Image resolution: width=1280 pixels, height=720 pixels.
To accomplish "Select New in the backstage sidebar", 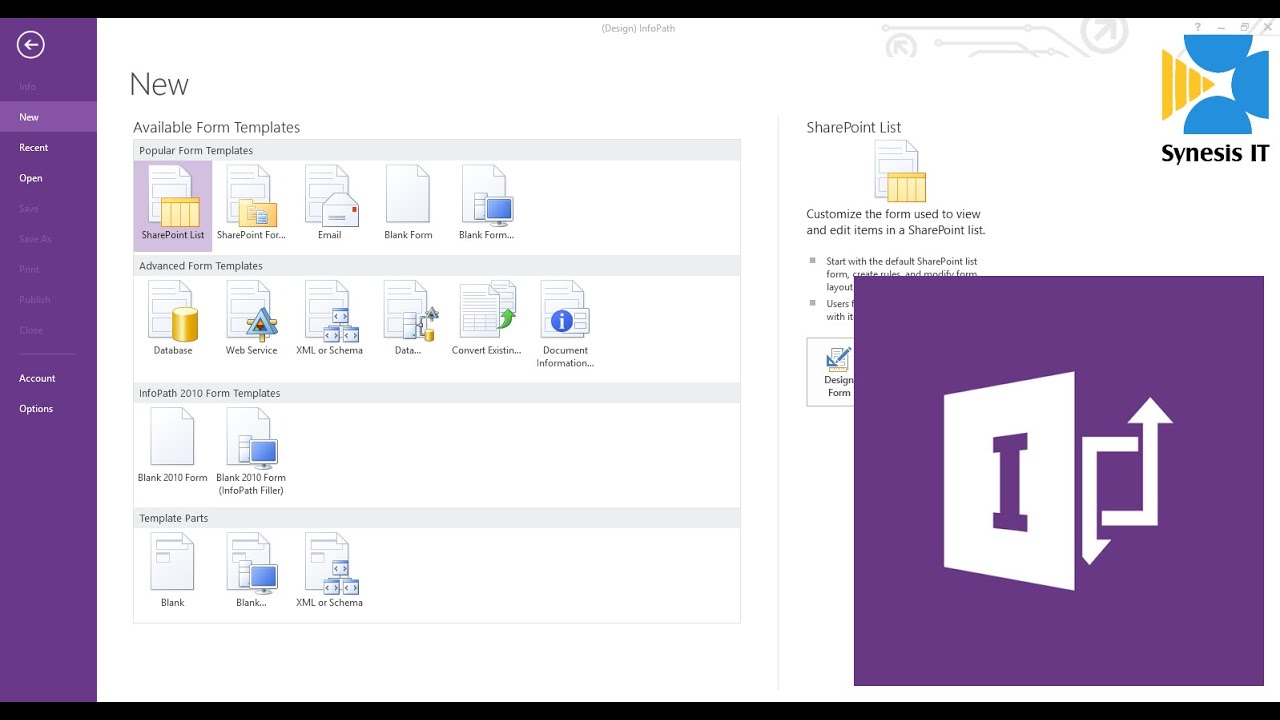I will [x=48, y=117].
